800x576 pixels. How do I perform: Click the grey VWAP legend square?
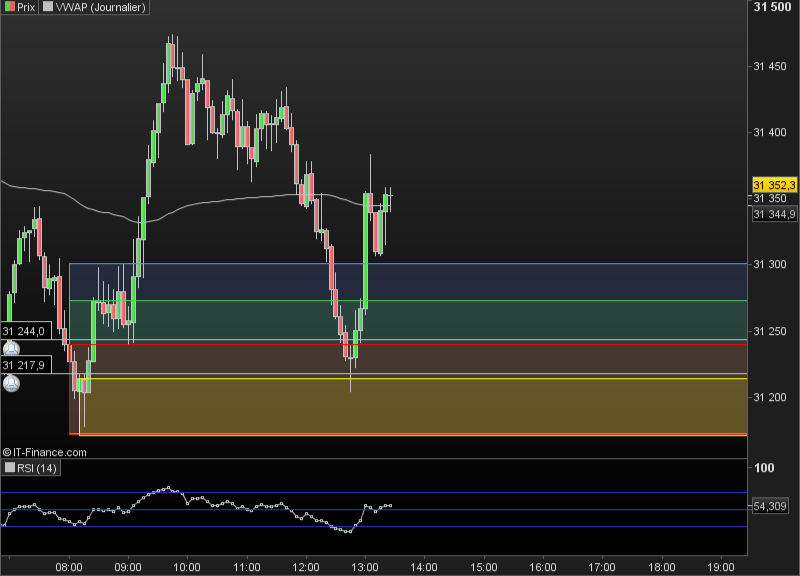point(48,7)
